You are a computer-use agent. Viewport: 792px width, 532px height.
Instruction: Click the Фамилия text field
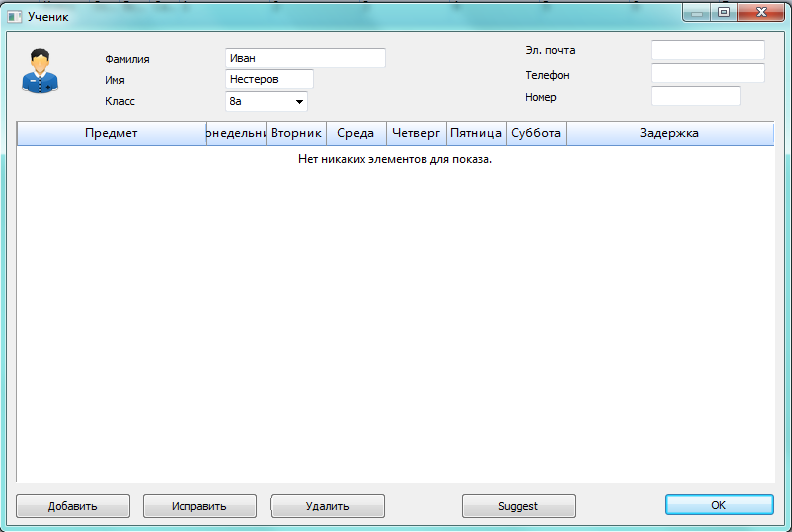(305, 58)
